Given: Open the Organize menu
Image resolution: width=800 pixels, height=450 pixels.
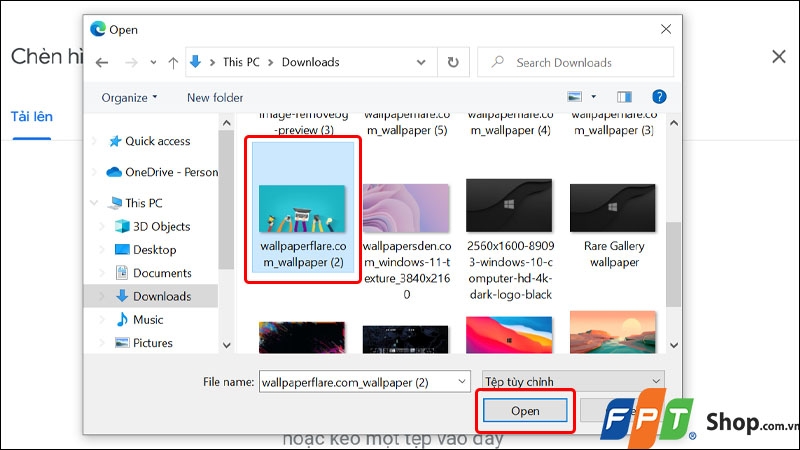Looking at the screenshot, I should coord(129,97).
